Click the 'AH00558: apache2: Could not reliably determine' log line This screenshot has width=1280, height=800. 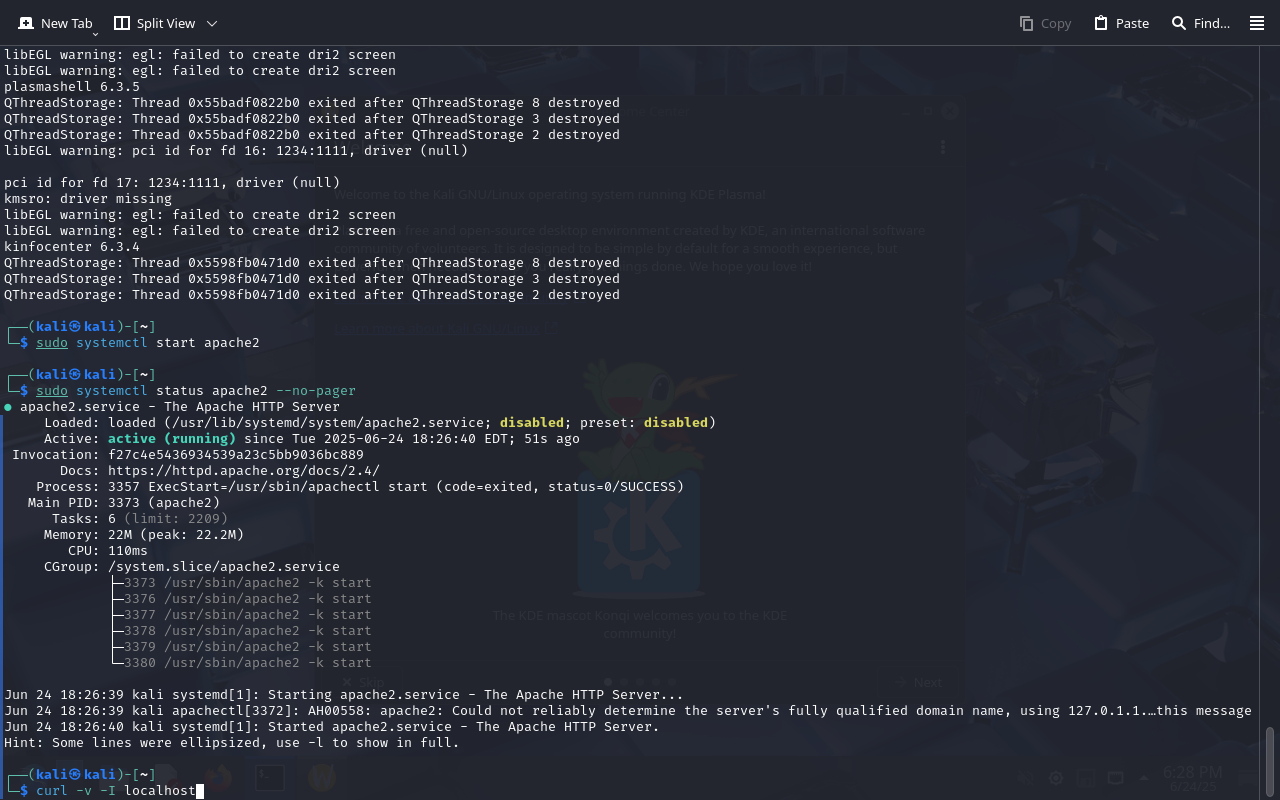pyautogui.click(x=628, y=711)
